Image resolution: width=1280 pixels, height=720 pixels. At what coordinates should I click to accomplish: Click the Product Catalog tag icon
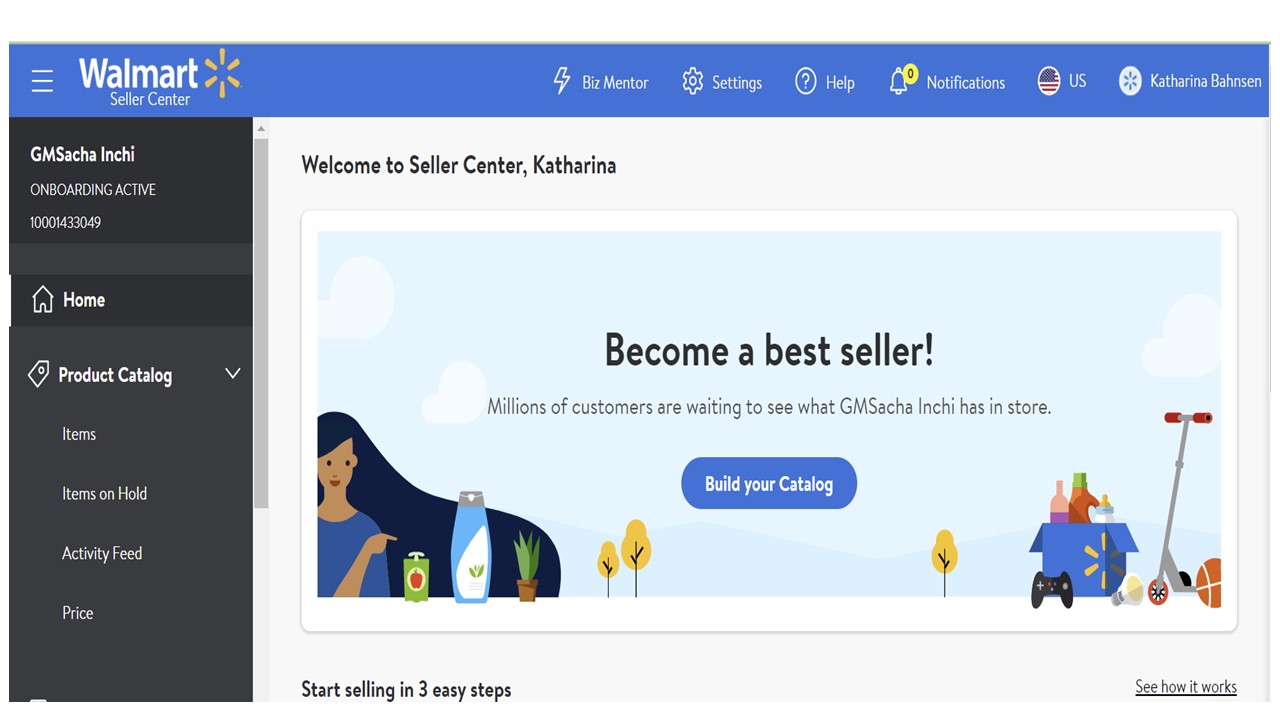click(38, 375)
